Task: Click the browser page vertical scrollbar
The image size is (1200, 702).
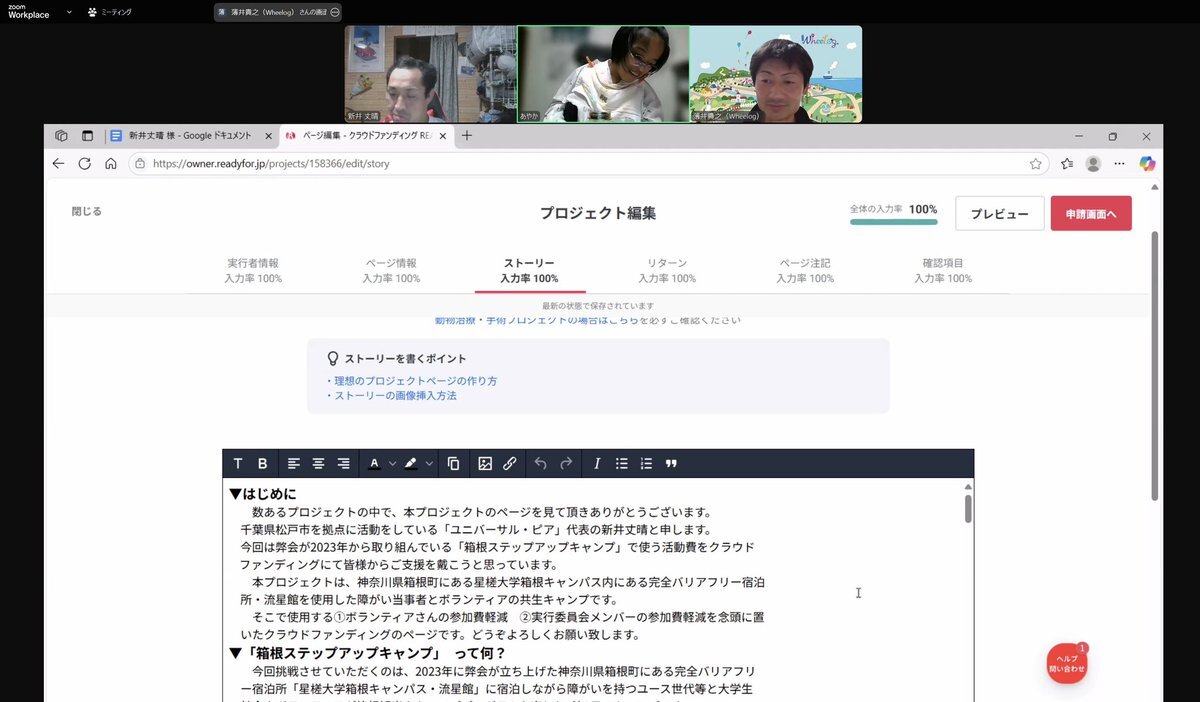Action: [x=1156, y=365]
